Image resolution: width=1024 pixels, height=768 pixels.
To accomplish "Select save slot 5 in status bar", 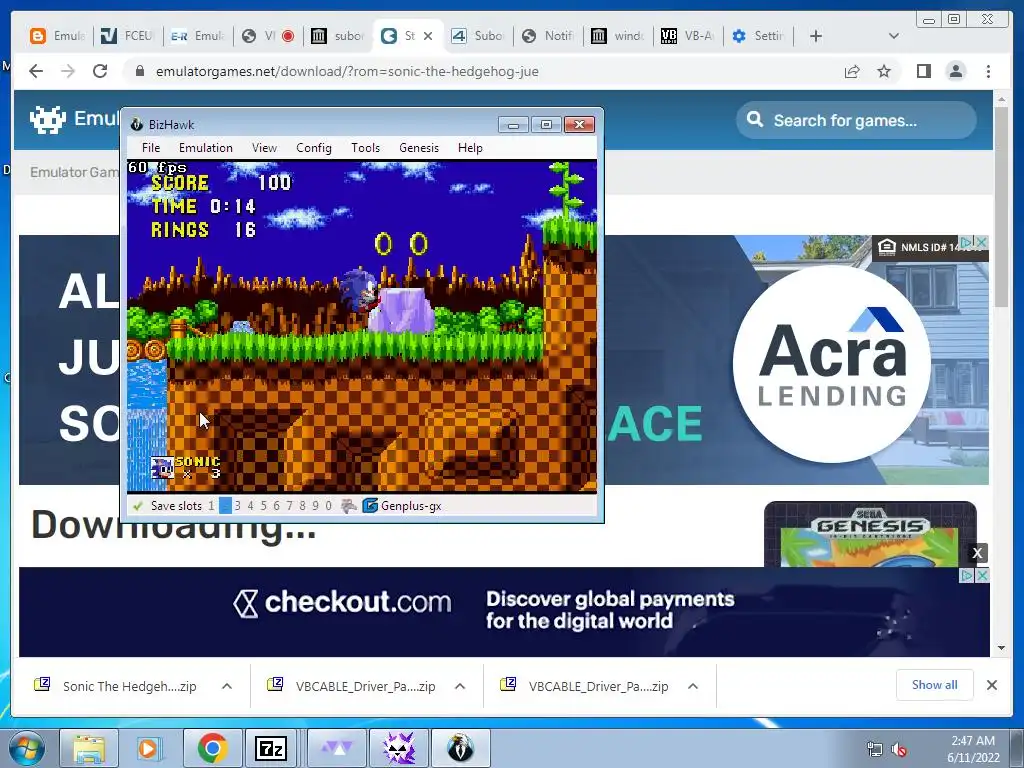I will pos(264,505).
